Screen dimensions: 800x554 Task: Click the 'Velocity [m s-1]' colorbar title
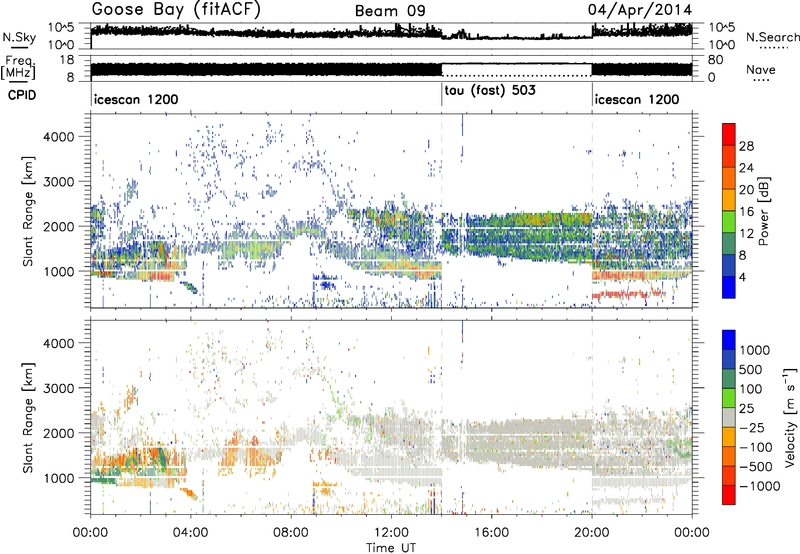tap(790, 417)
